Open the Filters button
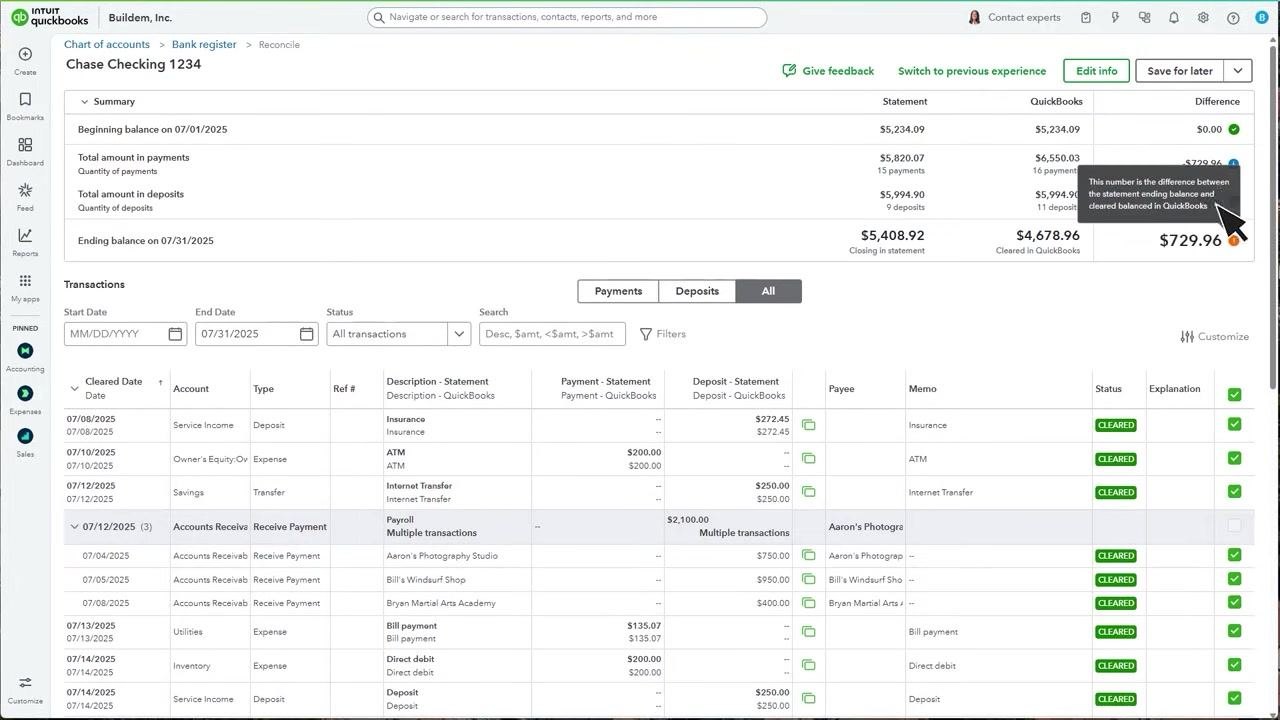The width and height of the screenshot is (1280, 720). pyautogui.click(x=663, y=334)
